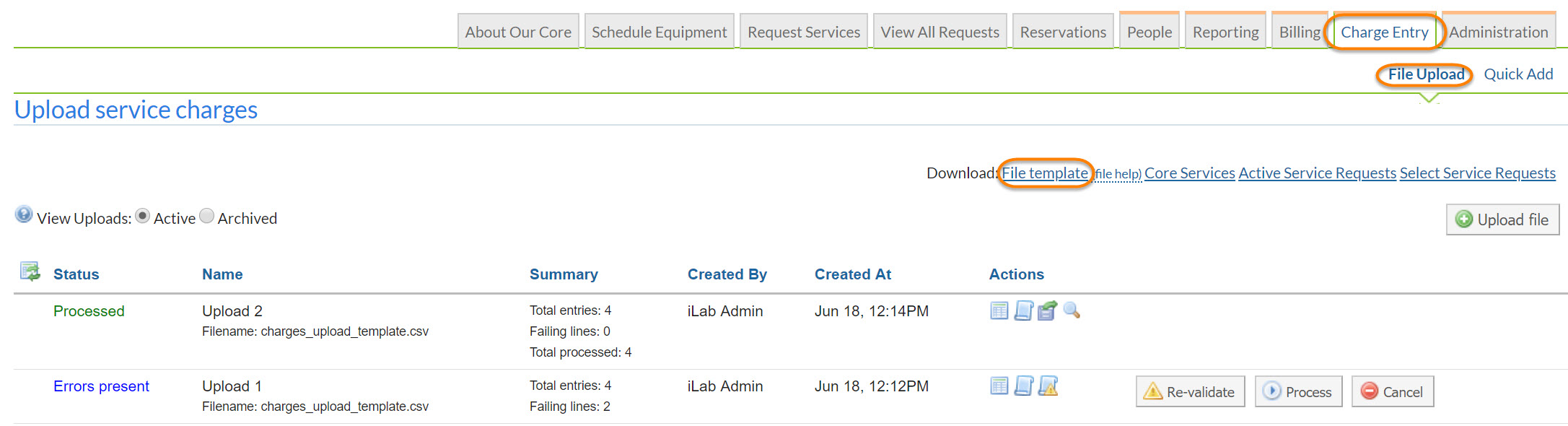Click the help icon beside View Uploads
Screen dimensions: 1568x426
click(x=24, y=215)
